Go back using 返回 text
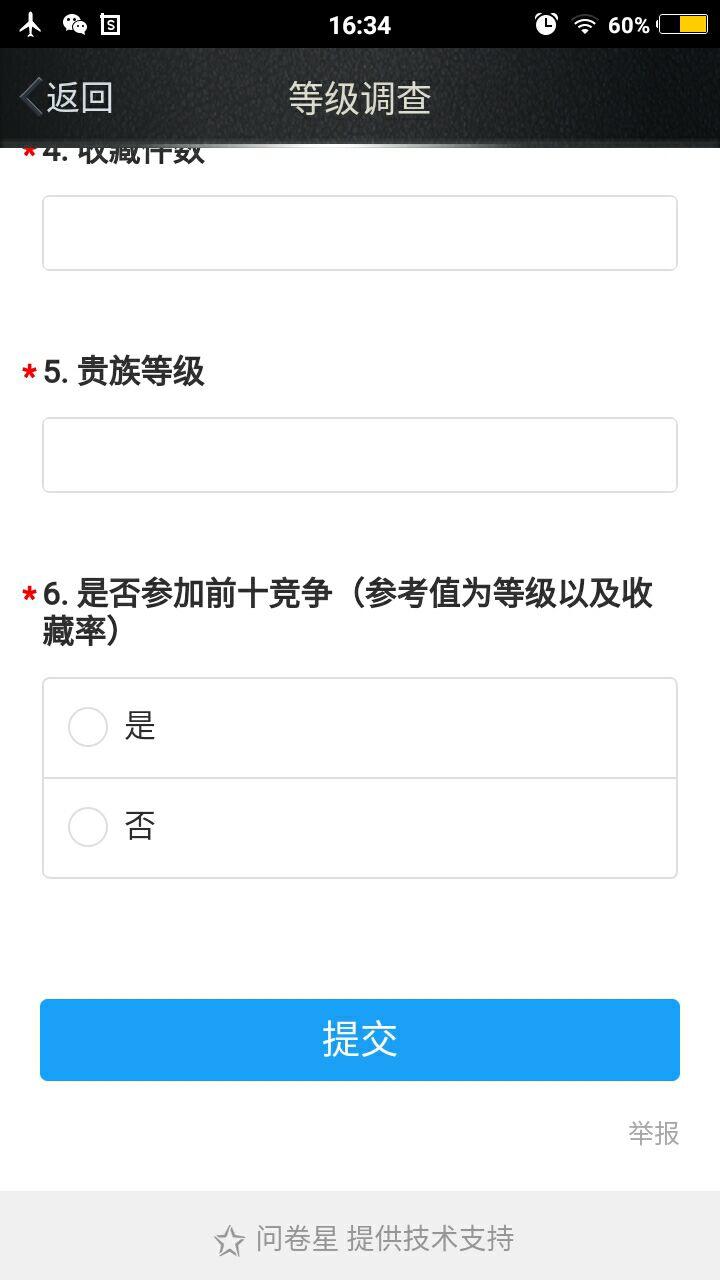The height and width of the screenshot is (1280, 720). point(79,97)
